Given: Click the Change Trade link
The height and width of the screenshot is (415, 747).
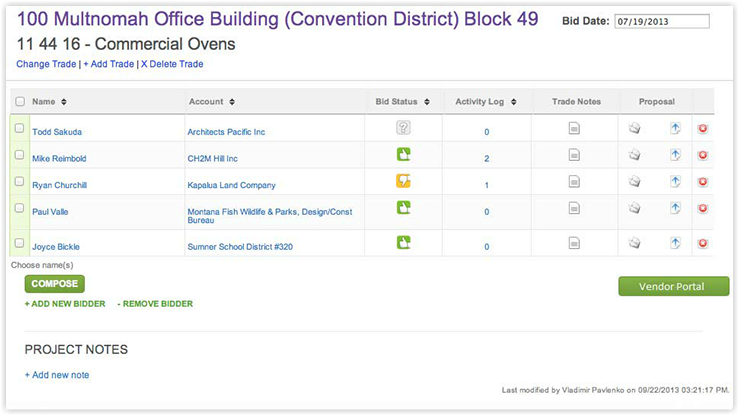Looking at the screenshot, I should (x=46, y=64).
